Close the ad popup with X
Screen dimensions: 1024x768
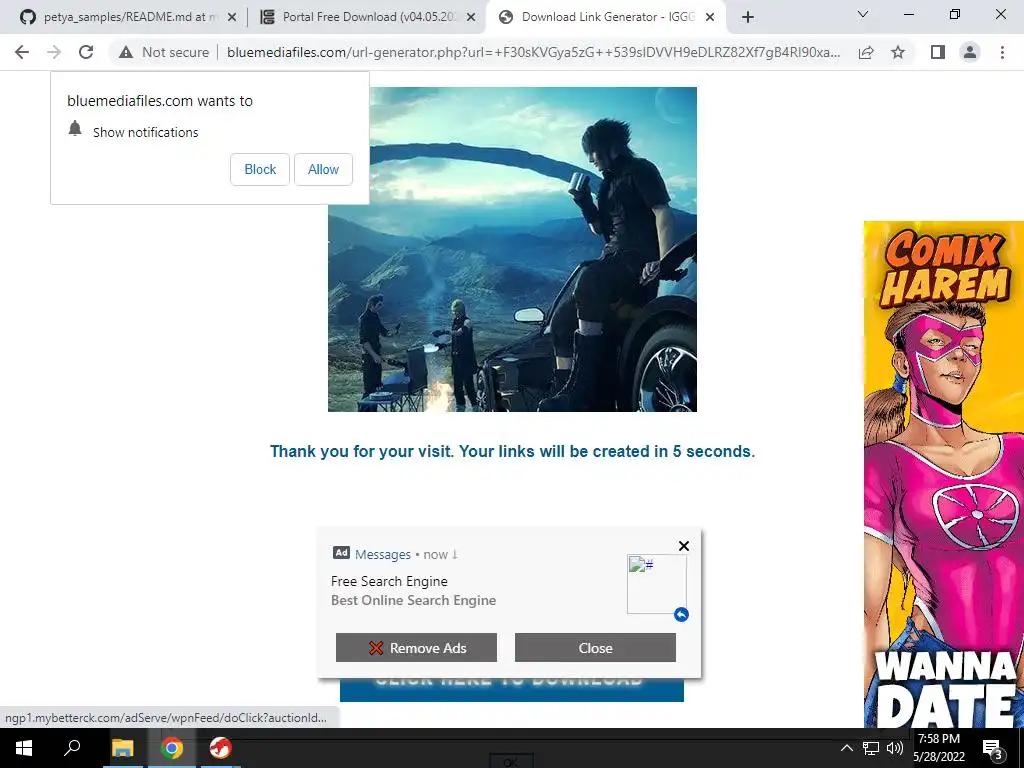pyautogui.click(x=684, y=546)
